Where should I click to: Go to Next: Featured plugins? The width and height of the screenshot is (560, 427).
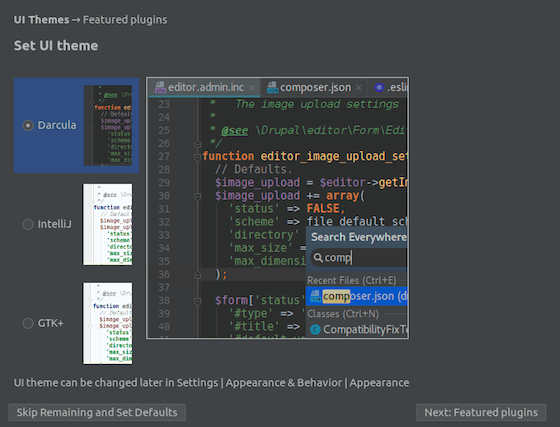481,412
